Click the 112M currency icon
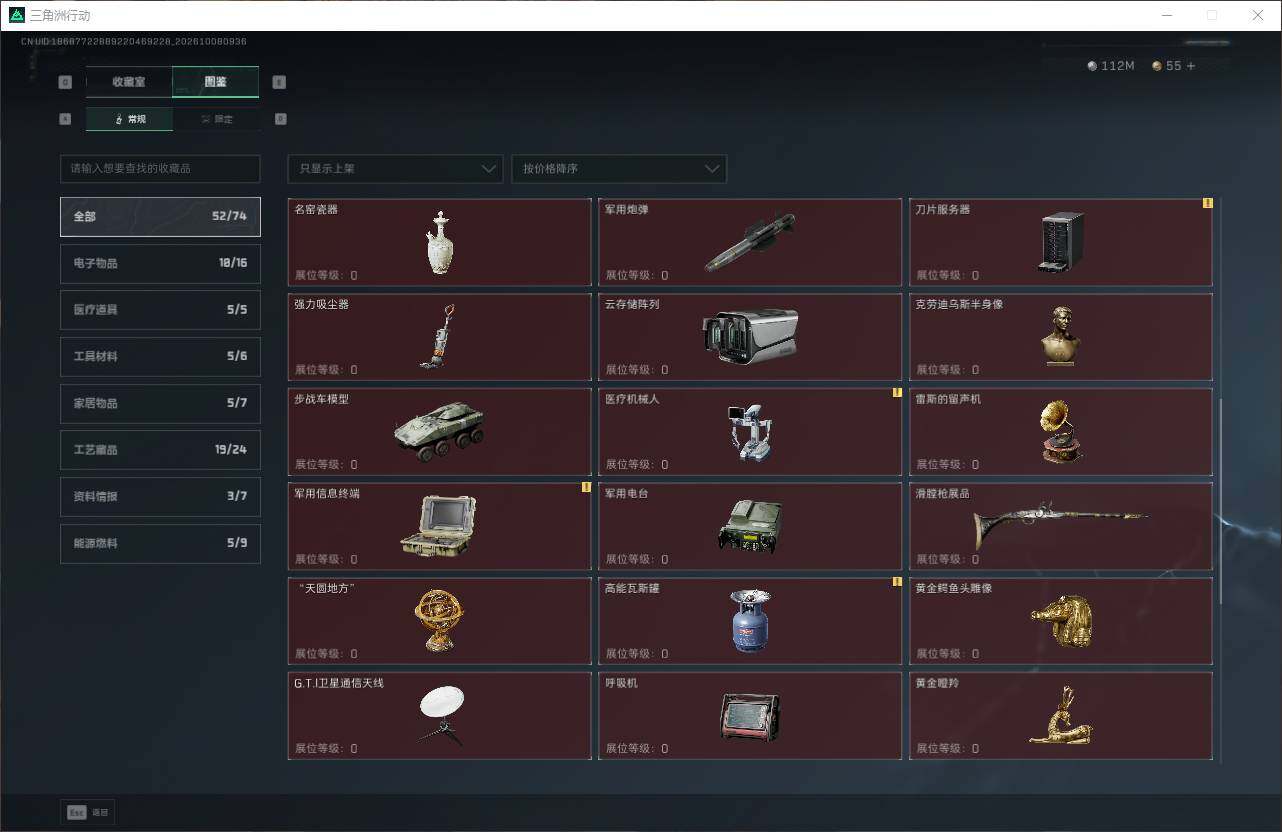 coord(1092,66)
